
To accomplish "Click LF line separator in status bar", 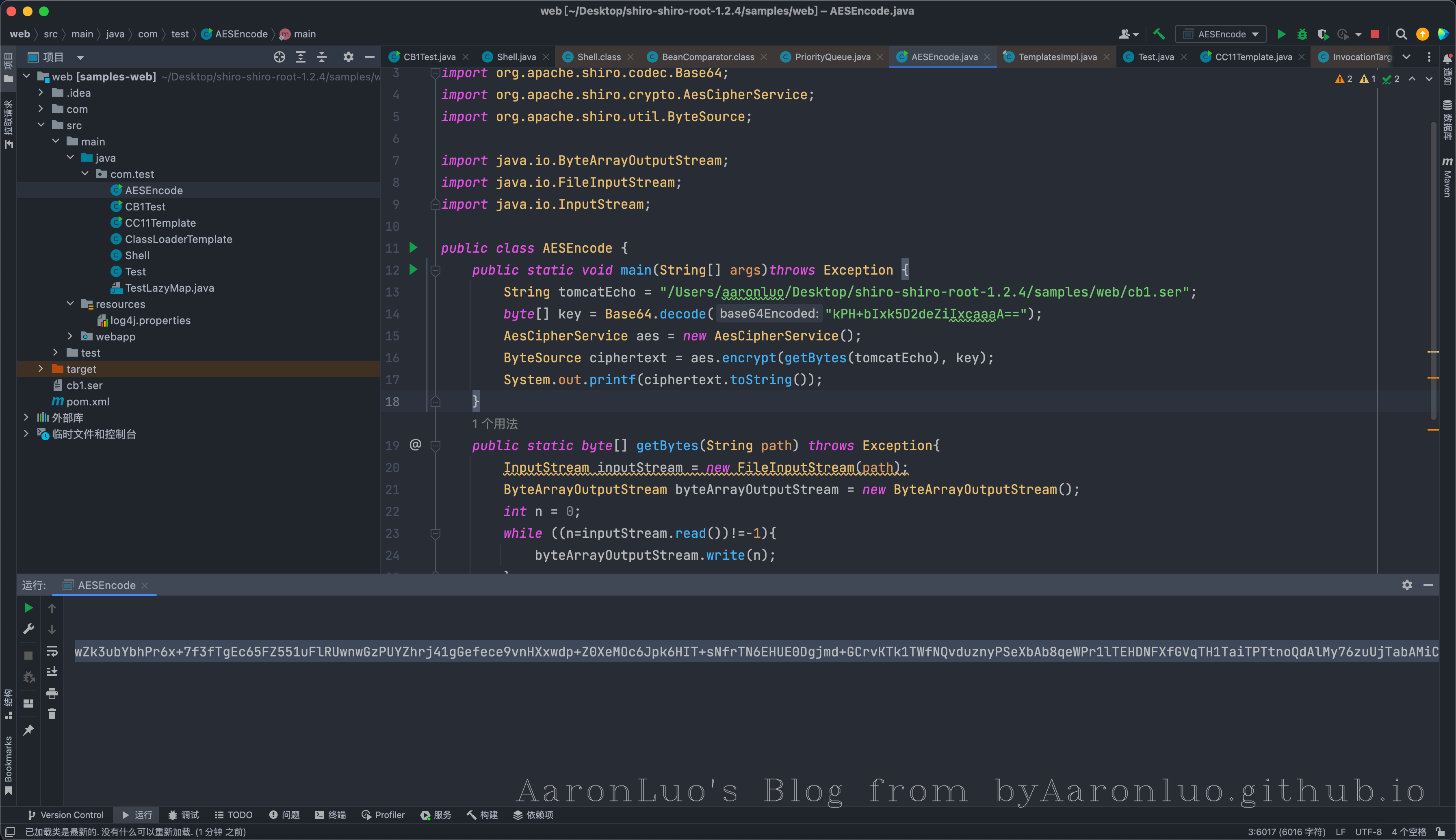I will pyautogui.click(x=1340, y=831).
